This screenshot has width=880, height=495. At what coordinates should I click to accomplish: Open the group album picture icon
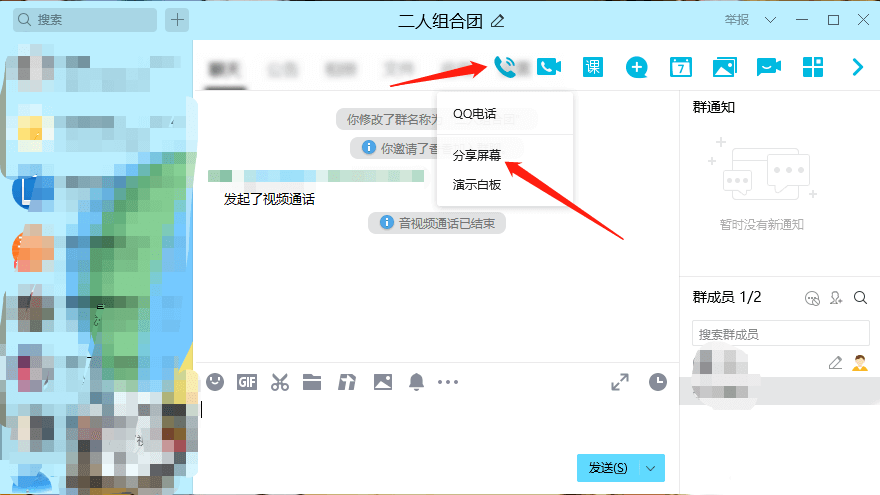[725, 67]
